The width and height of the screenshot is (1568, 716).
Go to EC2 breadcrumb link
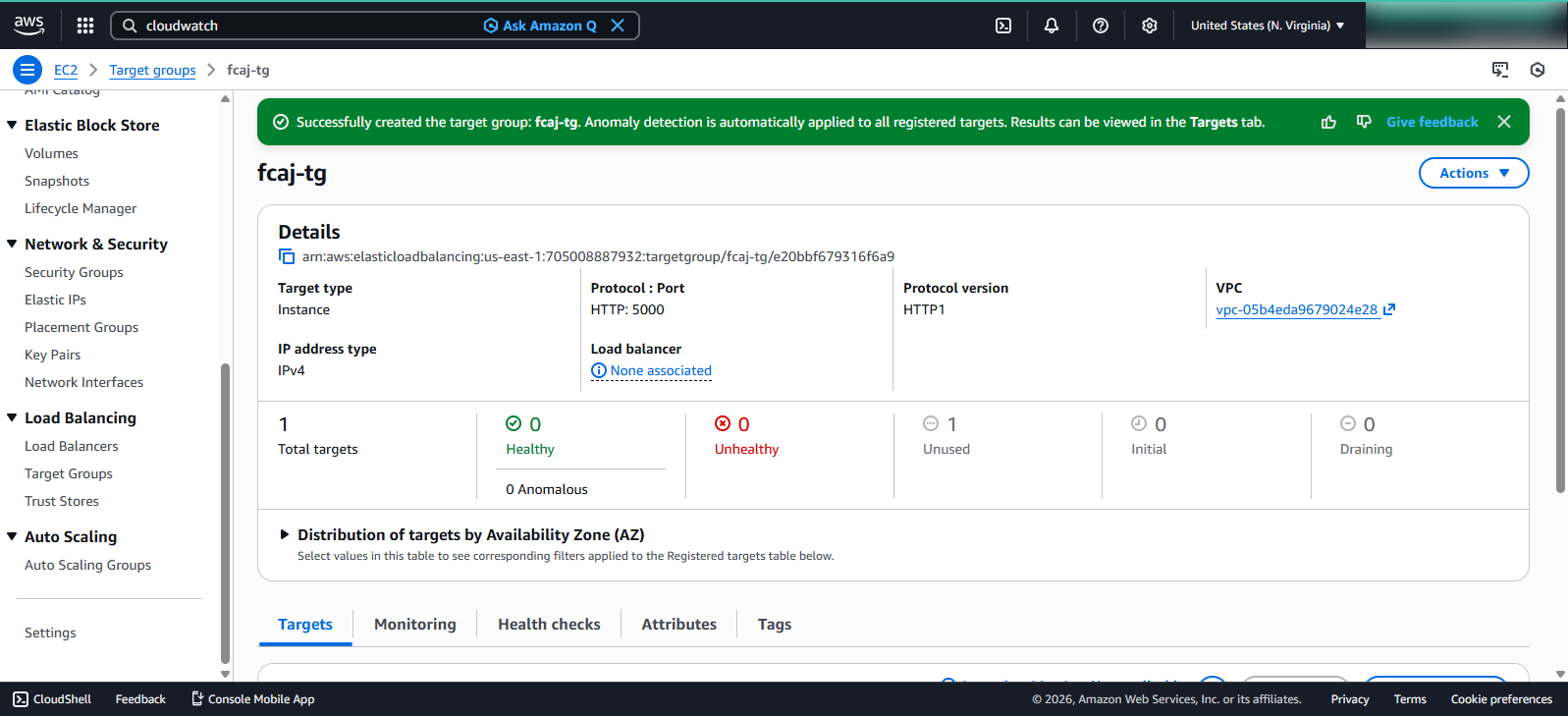pyautogui.click(x=66, y=70)
